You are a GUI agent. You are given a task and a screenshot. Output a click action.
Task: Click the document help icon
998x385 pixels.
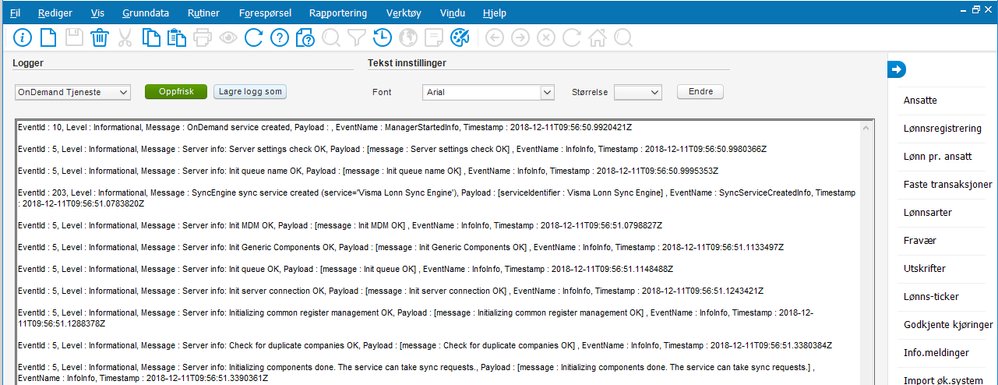[305, 38]
